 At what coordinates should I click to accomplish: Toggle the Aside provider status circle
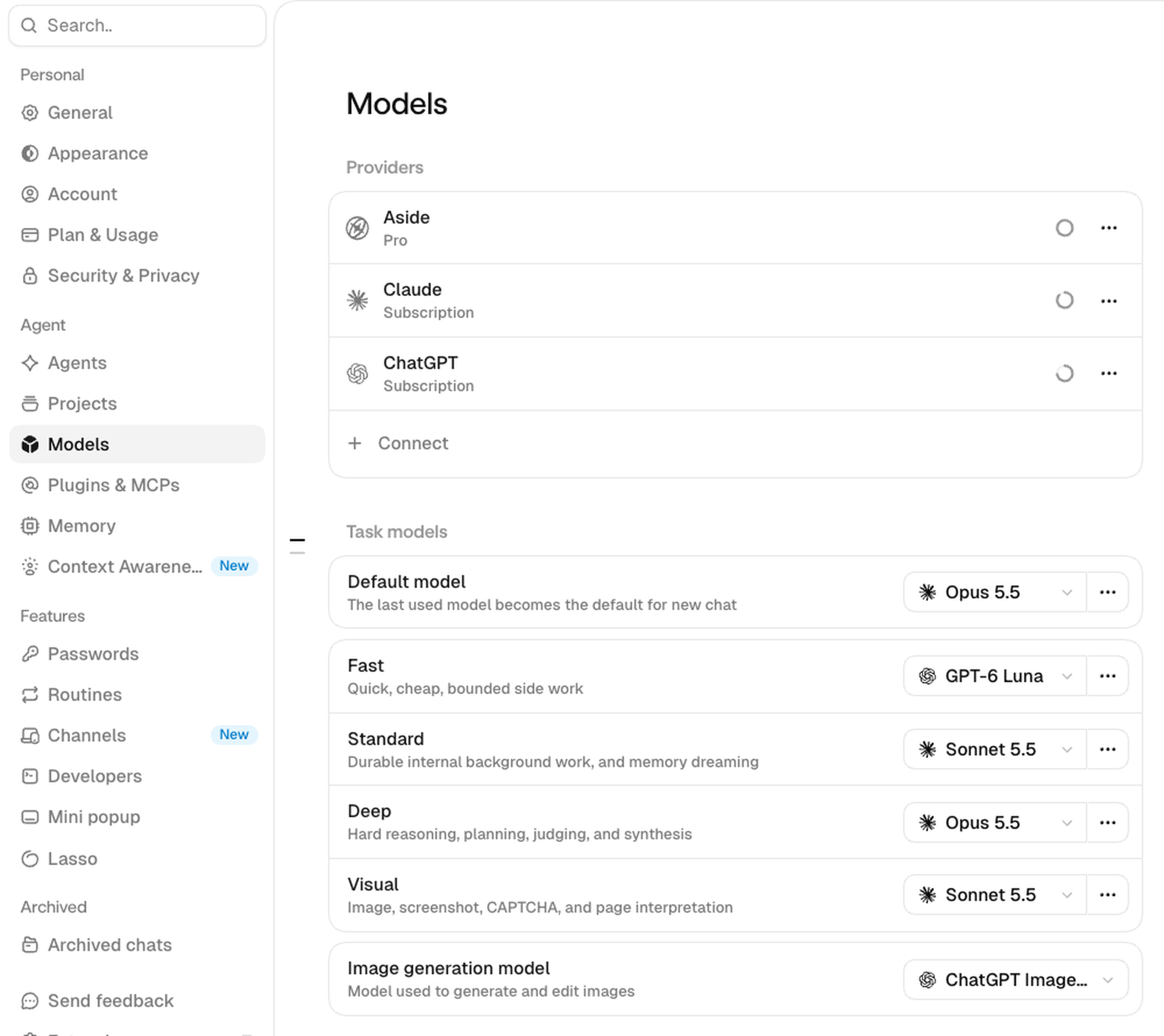click(1064, 228)
